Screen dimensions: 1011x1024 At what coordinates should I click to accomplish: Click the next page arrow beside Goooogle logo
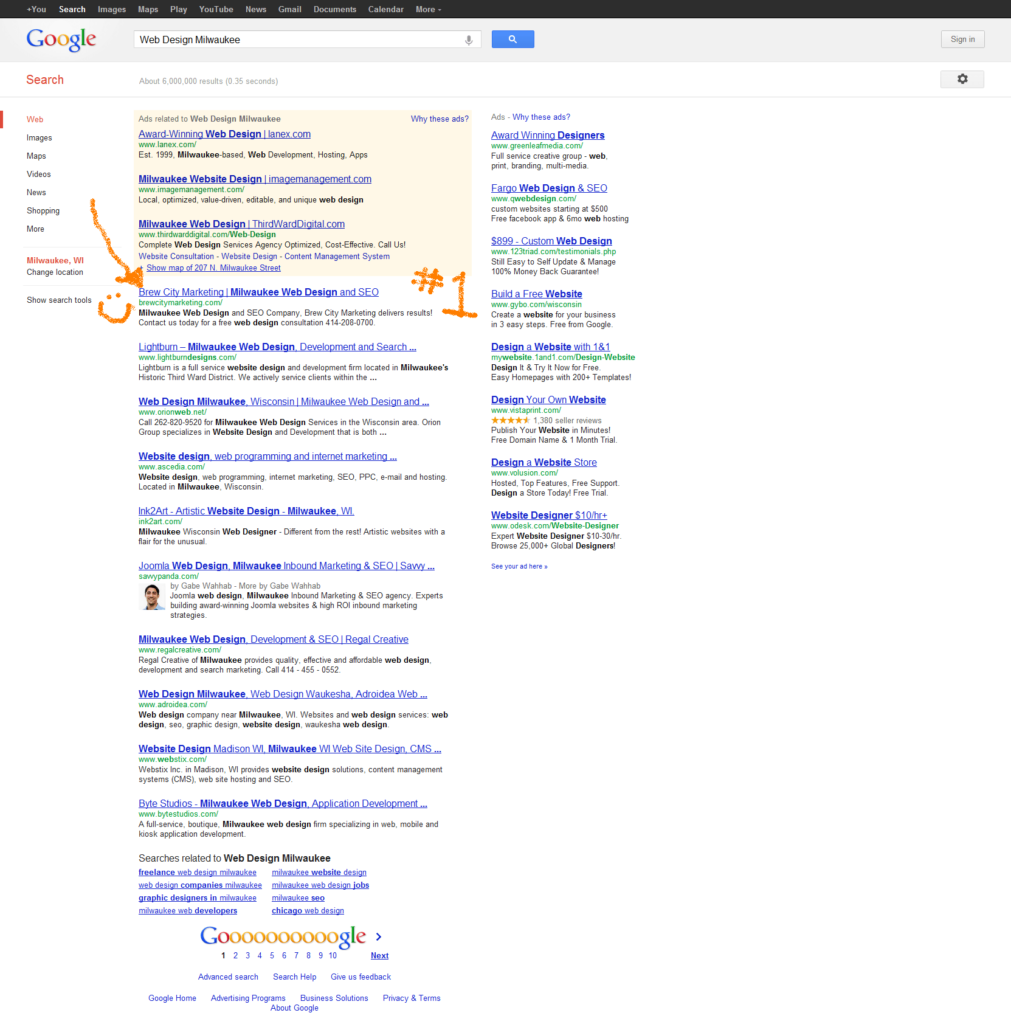(378, 936)
